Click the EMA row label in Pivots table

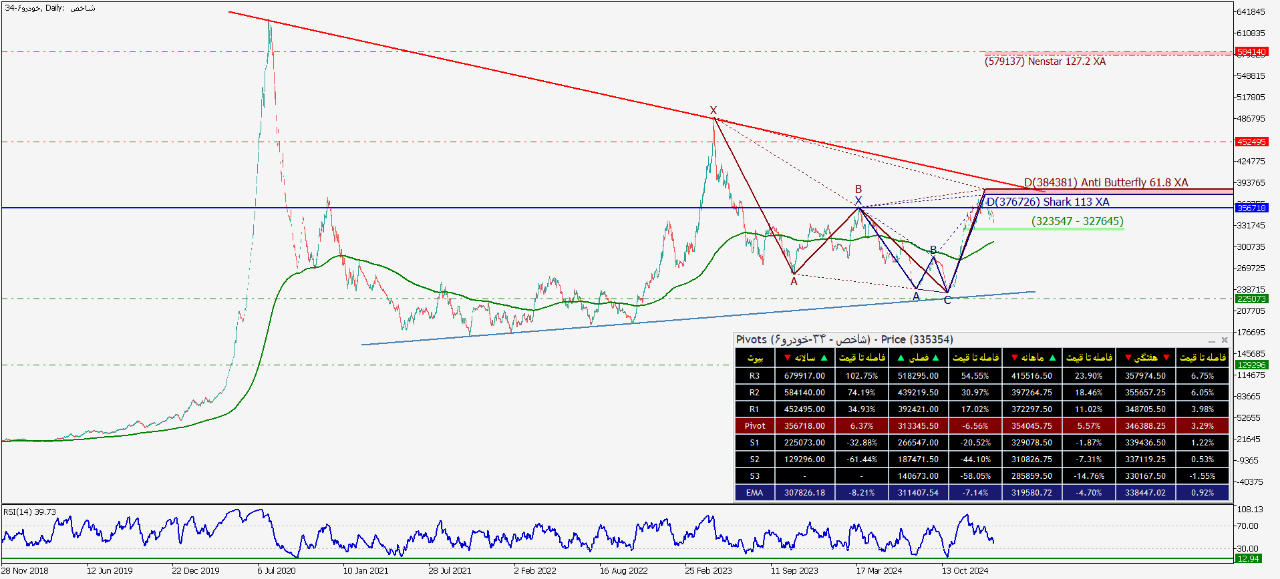755,492
